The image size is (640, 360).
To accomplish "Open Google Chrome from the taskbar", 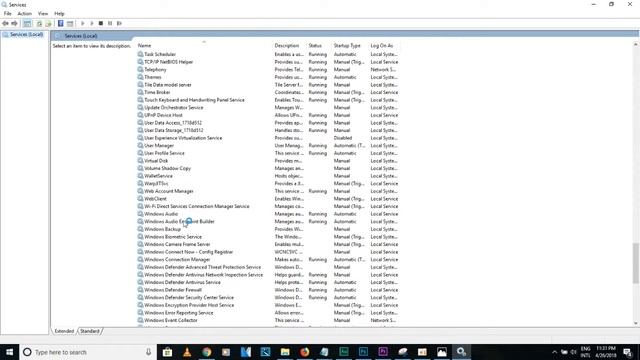I will 207,352.
